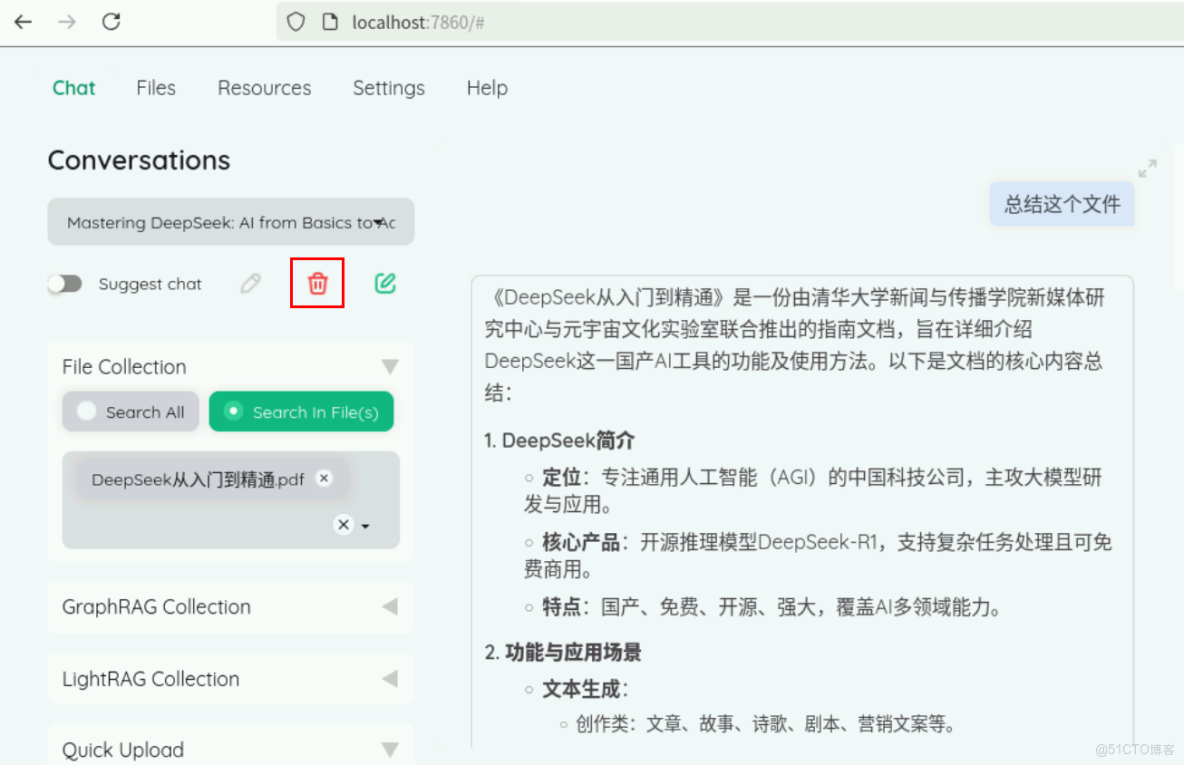This screenshot has height=765, width=1184.
Task: Open the Help page
Action: pos(486,88)
